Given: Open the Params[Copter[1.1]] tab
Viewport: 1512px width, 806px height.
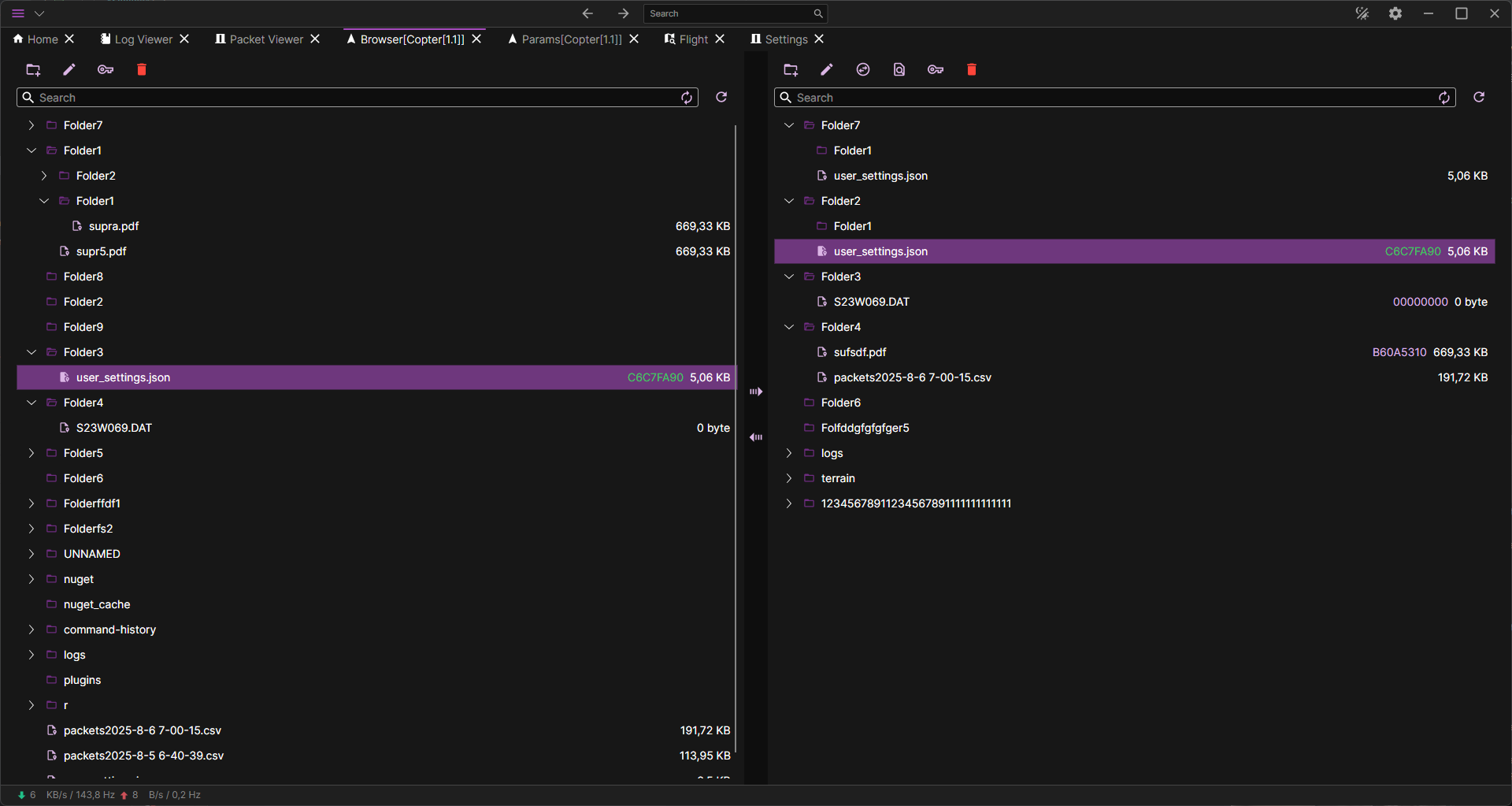Looking at the screenshot, I should click(571, 39).
